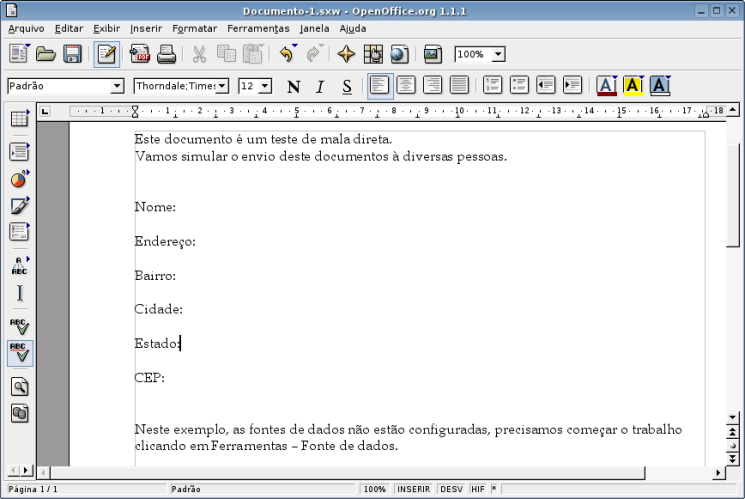
Task: Apply yellow highlight color
Action: coord(633,86)
